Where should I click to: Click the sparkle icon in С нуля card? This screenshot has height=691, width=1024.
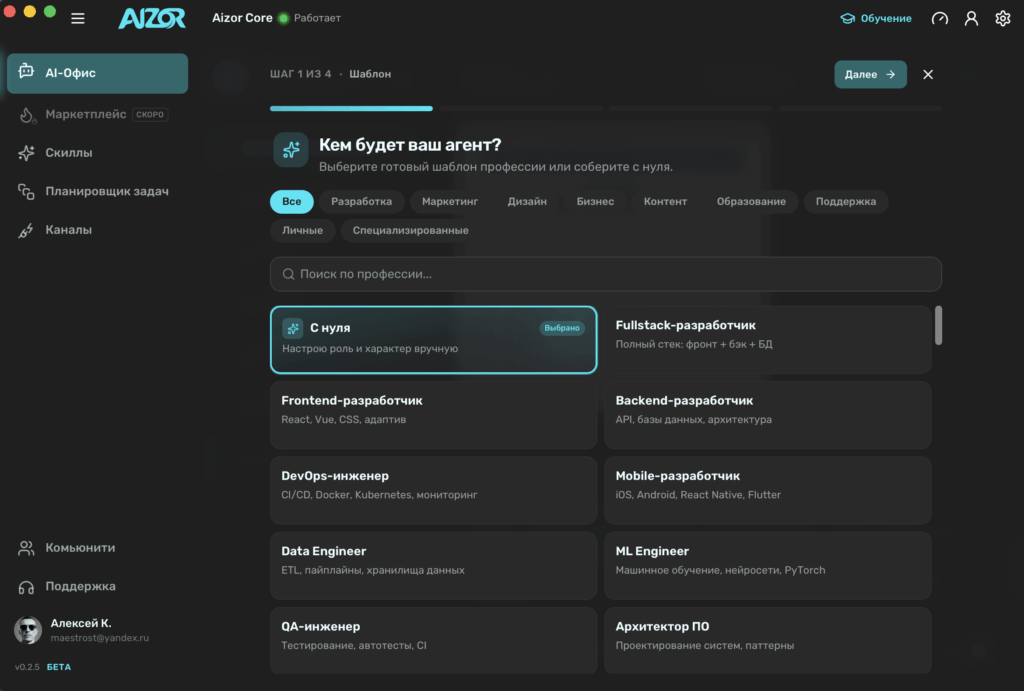pyautogui.click(x=293, y=328)
